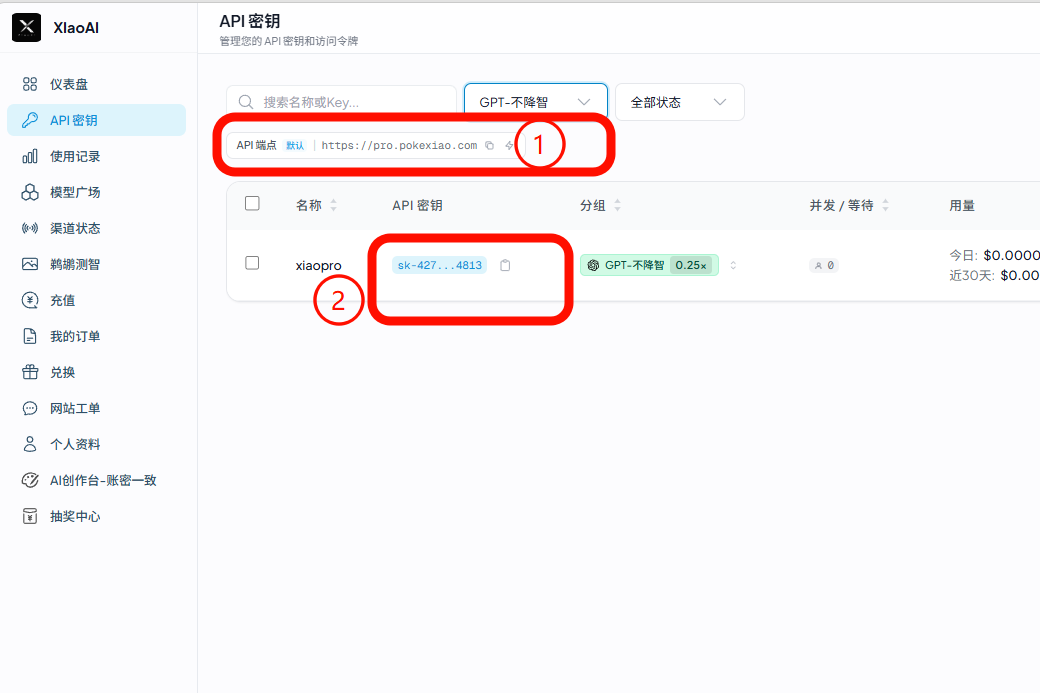Open 模型广场 cubes icon
This screenshot has height=693, width=1040.
click(30, 192)
